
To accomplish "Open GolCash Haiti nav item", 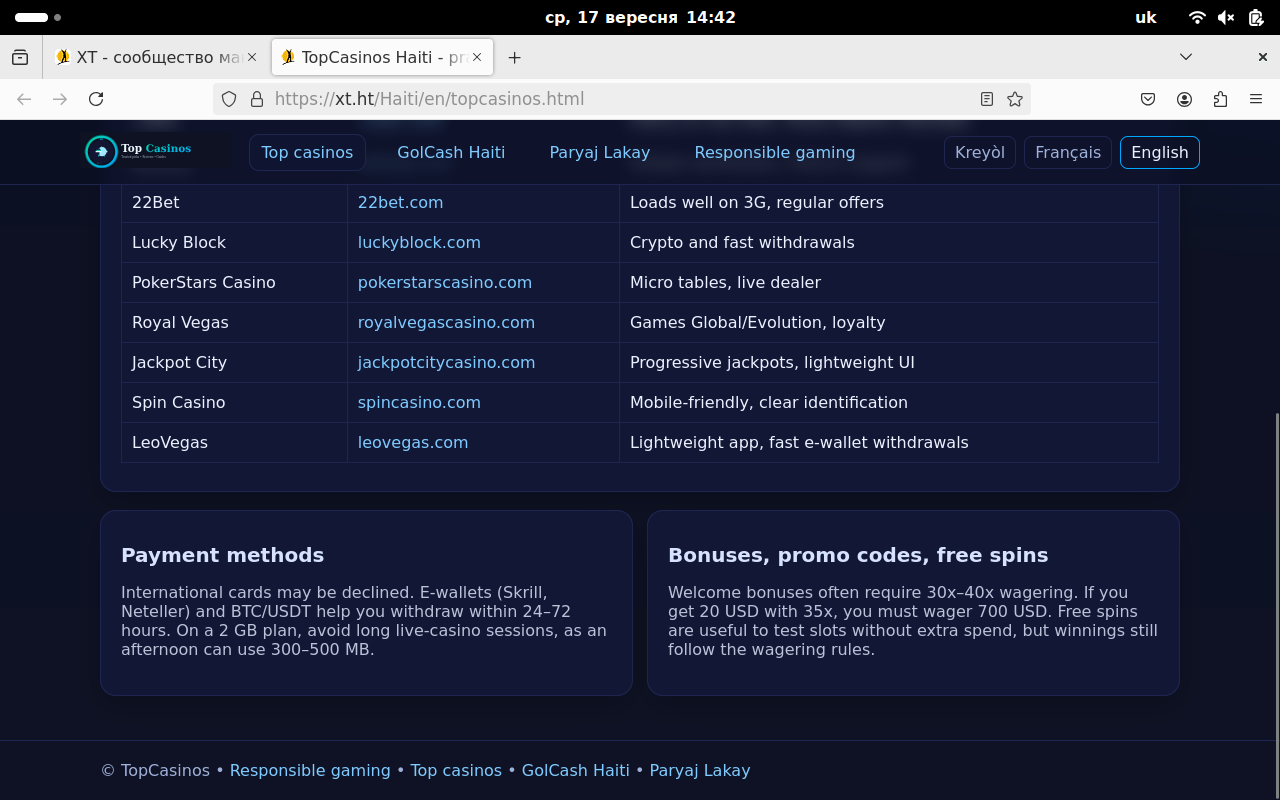I will pos(451,152).
